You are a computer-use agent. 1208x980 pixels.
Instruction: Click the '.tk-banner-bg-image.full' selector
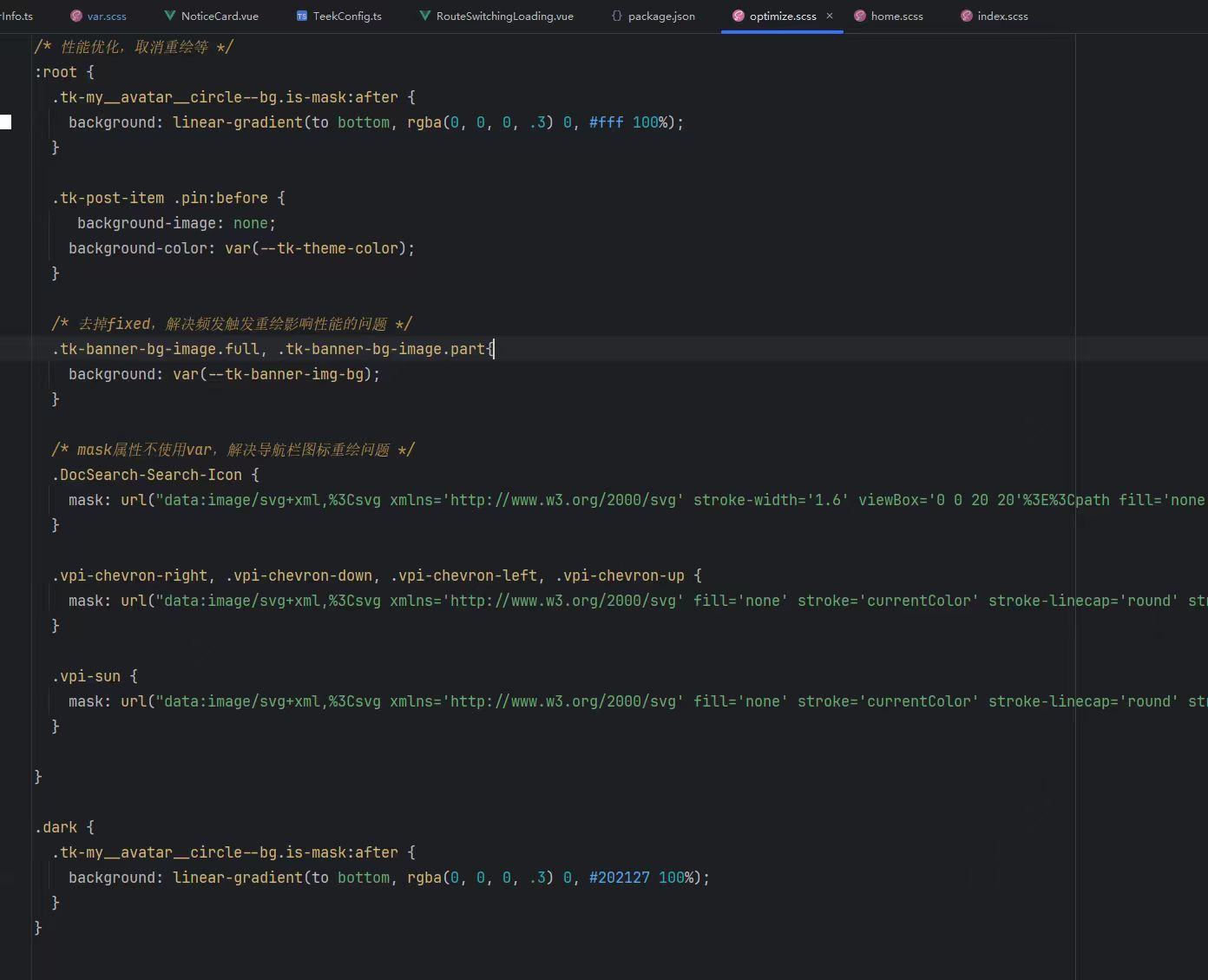[155, 349]
